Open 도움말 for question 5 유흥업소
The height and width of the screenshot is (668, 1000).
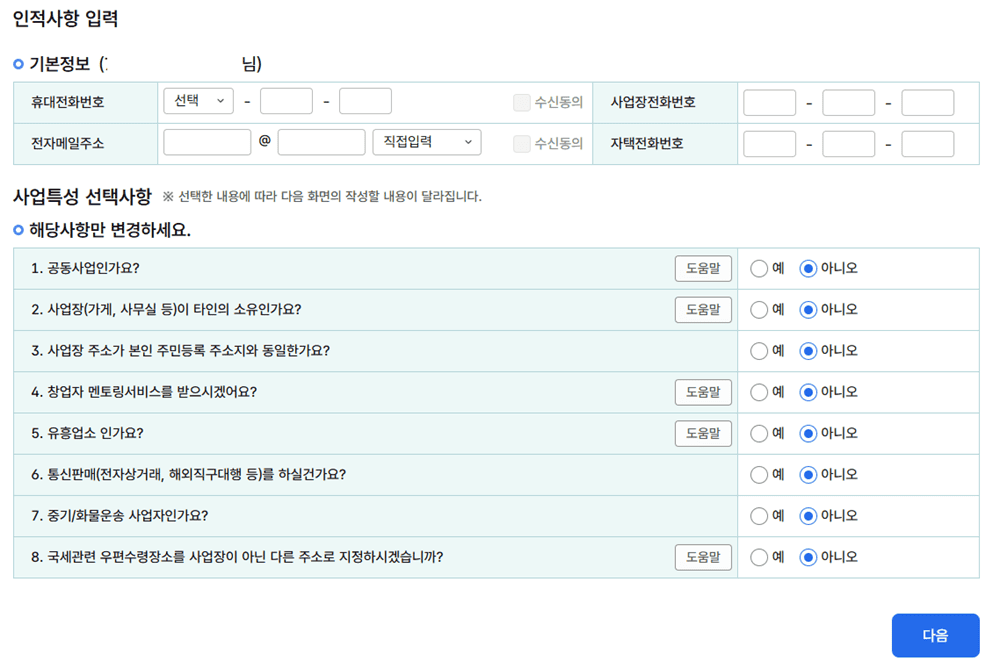[703, 433]
